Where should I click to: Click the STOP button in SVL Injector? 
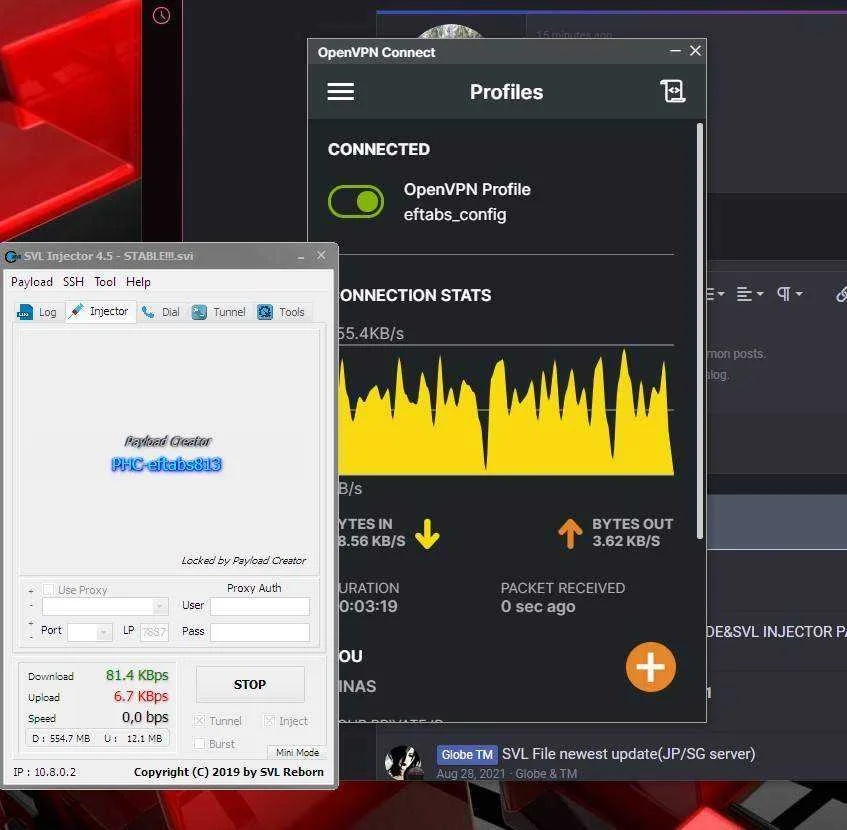tap(250, 684)
